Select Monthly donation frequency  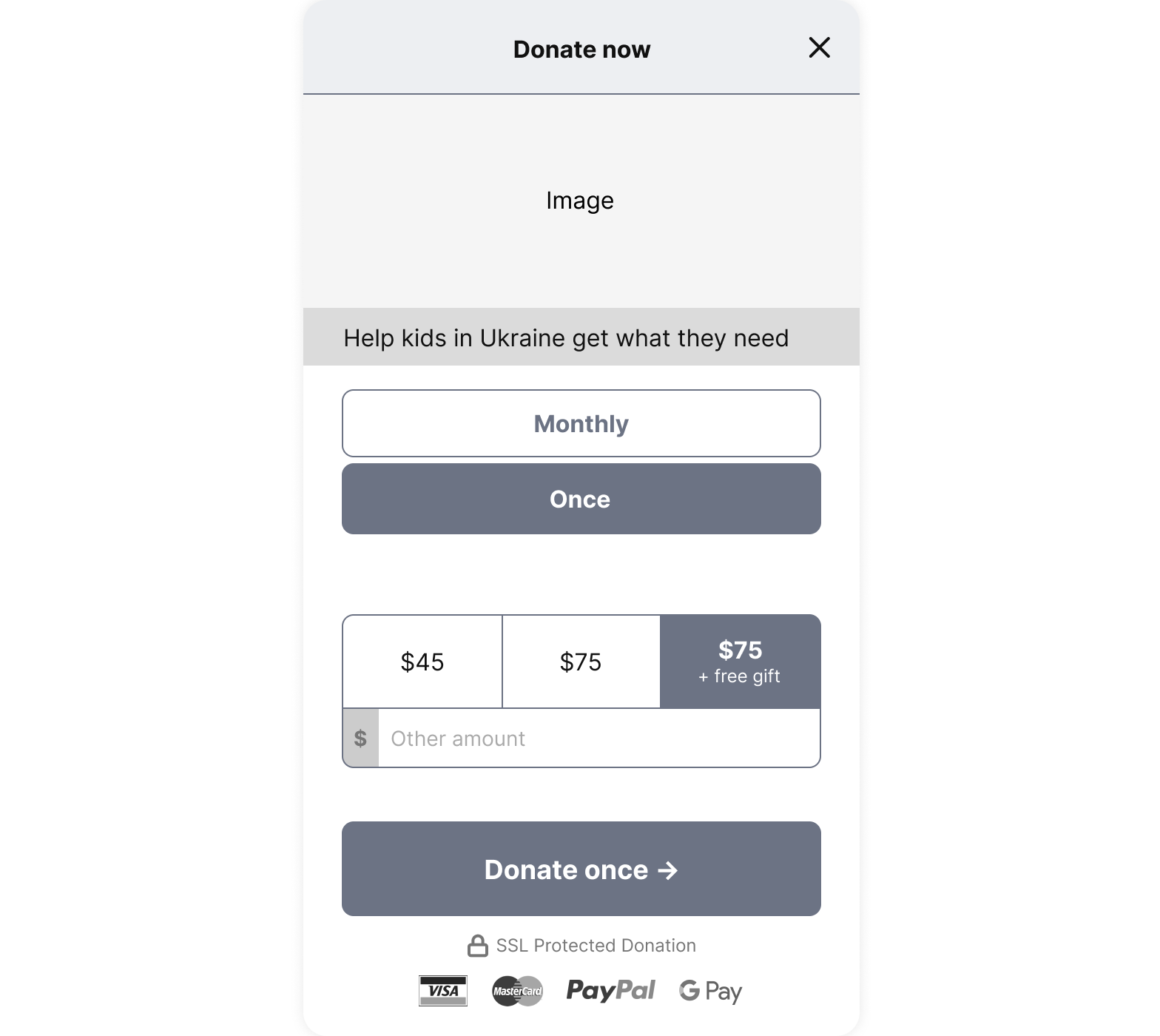581,423
